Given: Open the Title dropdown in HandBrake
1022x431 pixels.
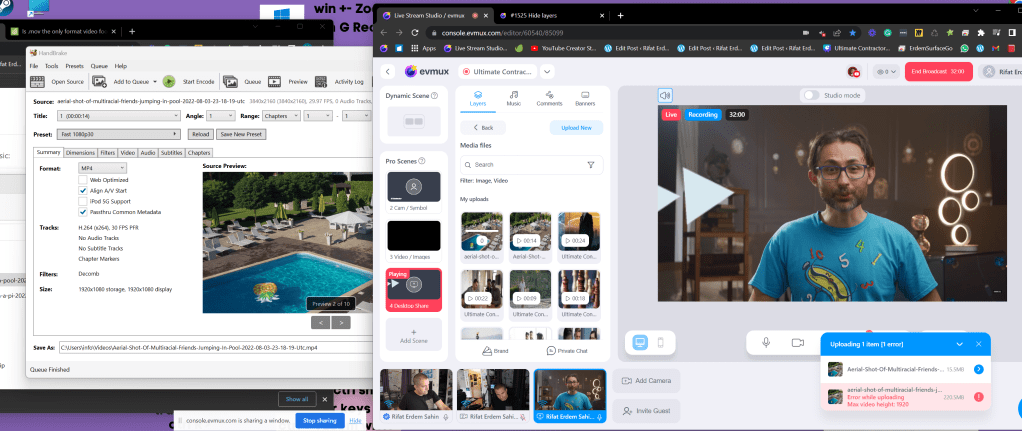Looking at the screenshot, I should 119,115.
